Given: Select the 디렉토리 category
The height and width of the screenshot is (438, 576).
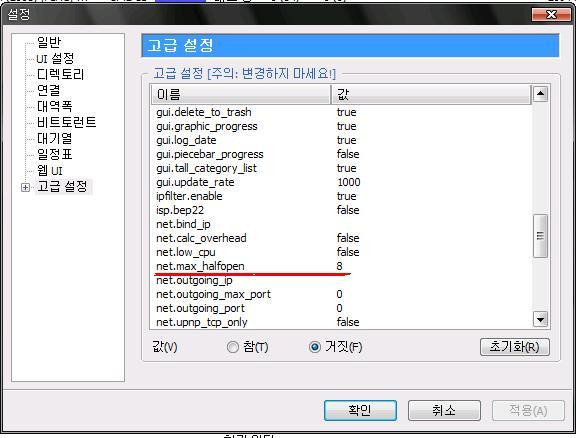Looking at the screenshot, I should coord(61,74).
